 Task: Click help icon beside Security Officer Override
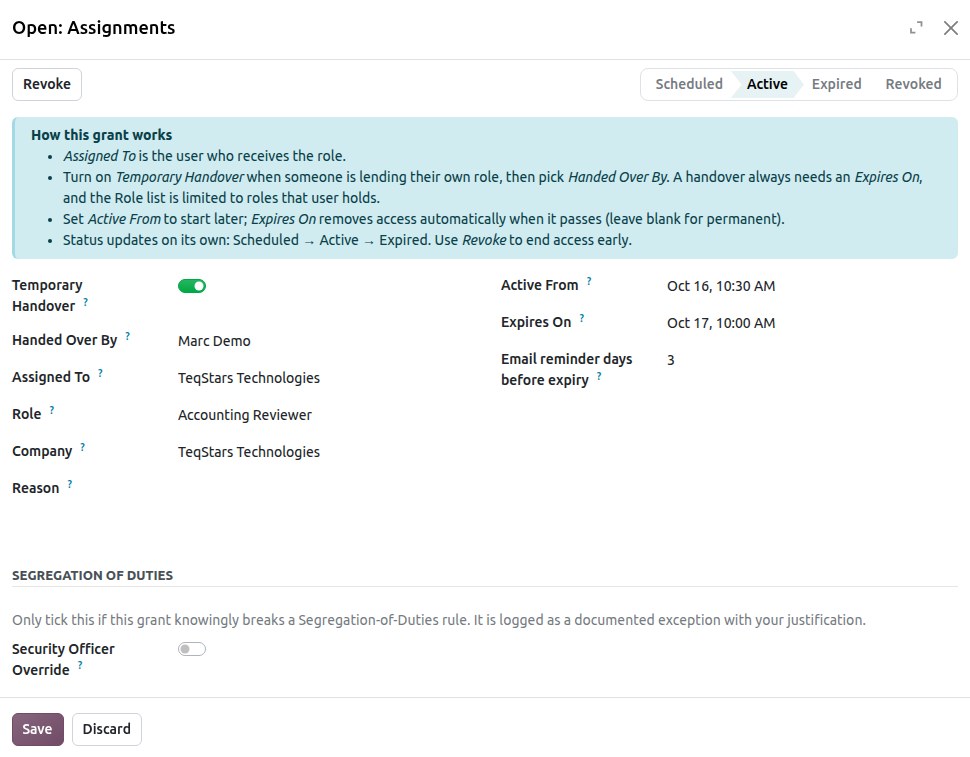point(80,665)
